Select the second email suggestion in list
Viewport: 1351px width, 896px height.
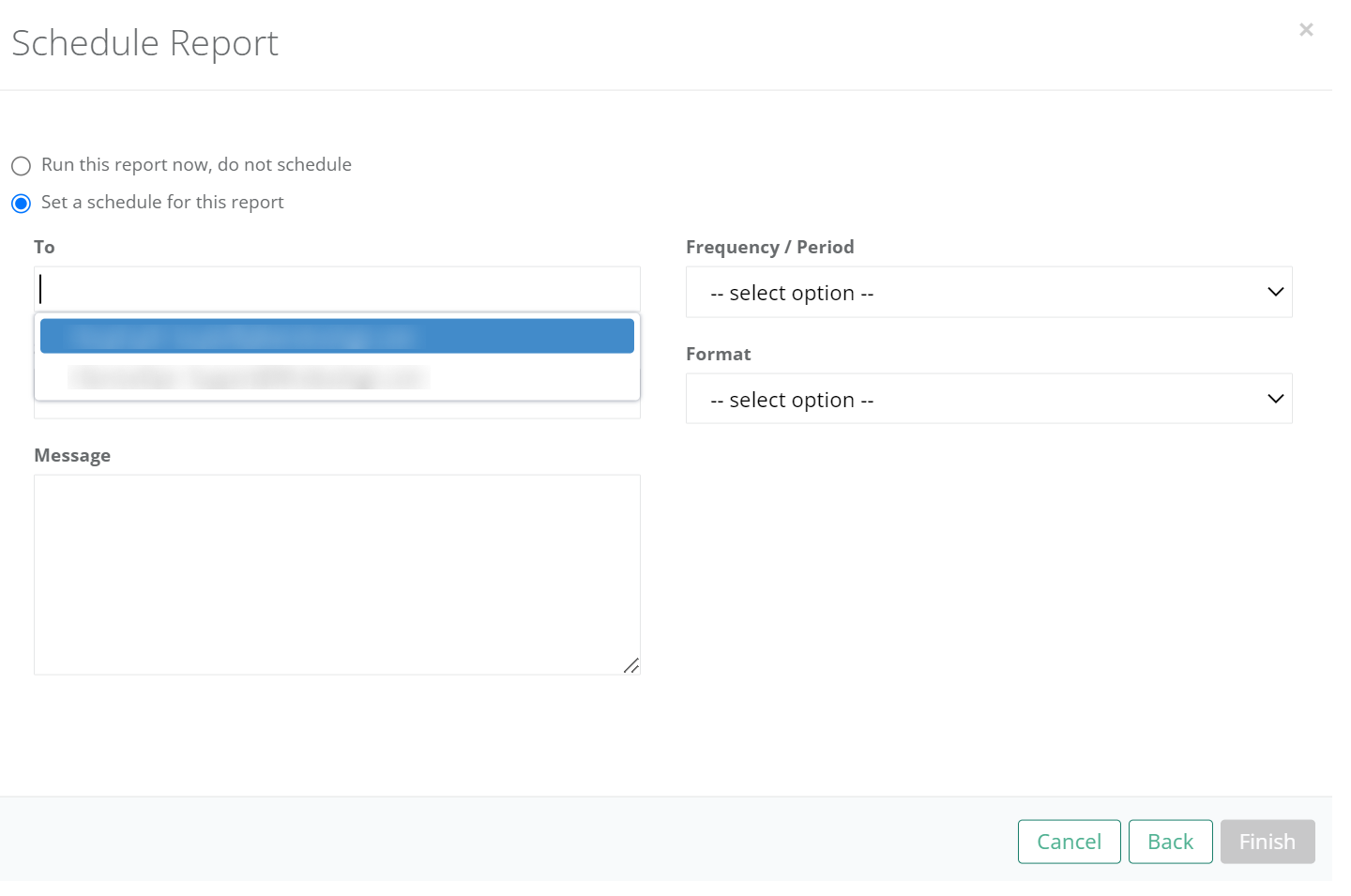[x=337, y=376]
